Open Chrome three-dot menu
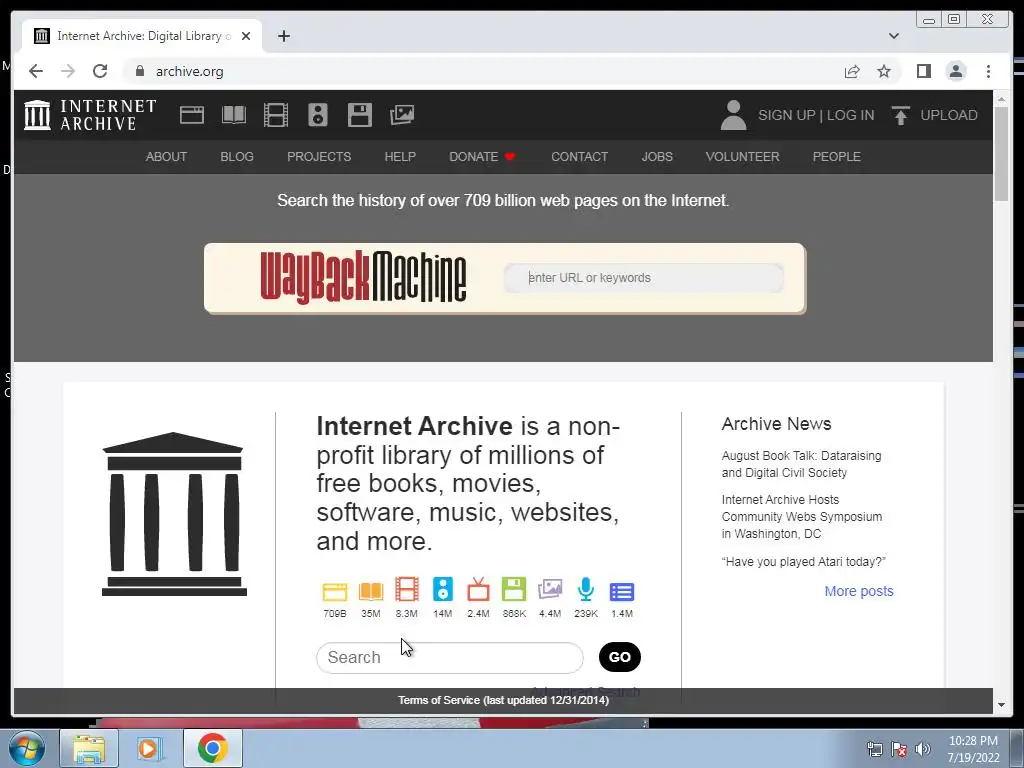This screenshot has width=1024, height=768. point(988,71)
